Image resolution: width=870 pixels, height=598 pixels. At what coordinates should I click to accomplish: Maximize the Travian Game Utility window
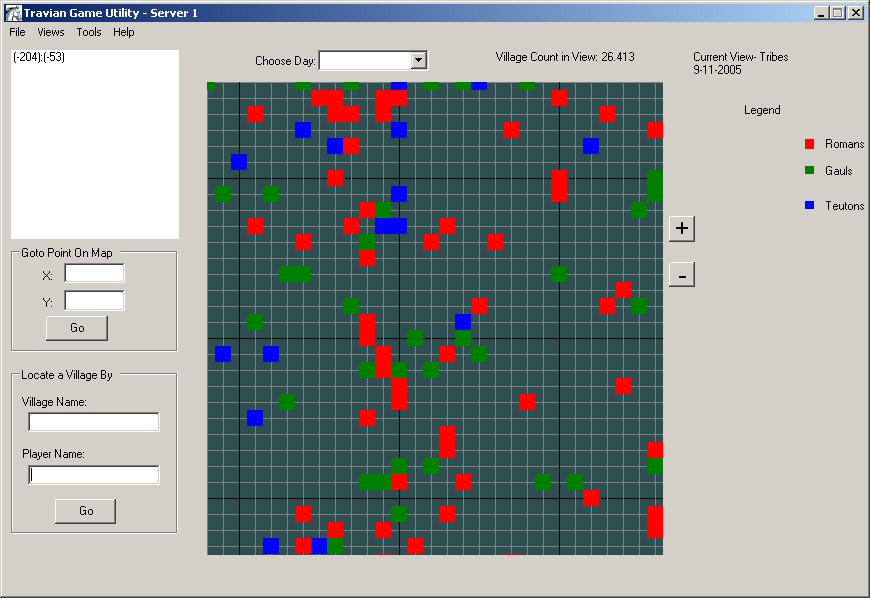[838, 13]
